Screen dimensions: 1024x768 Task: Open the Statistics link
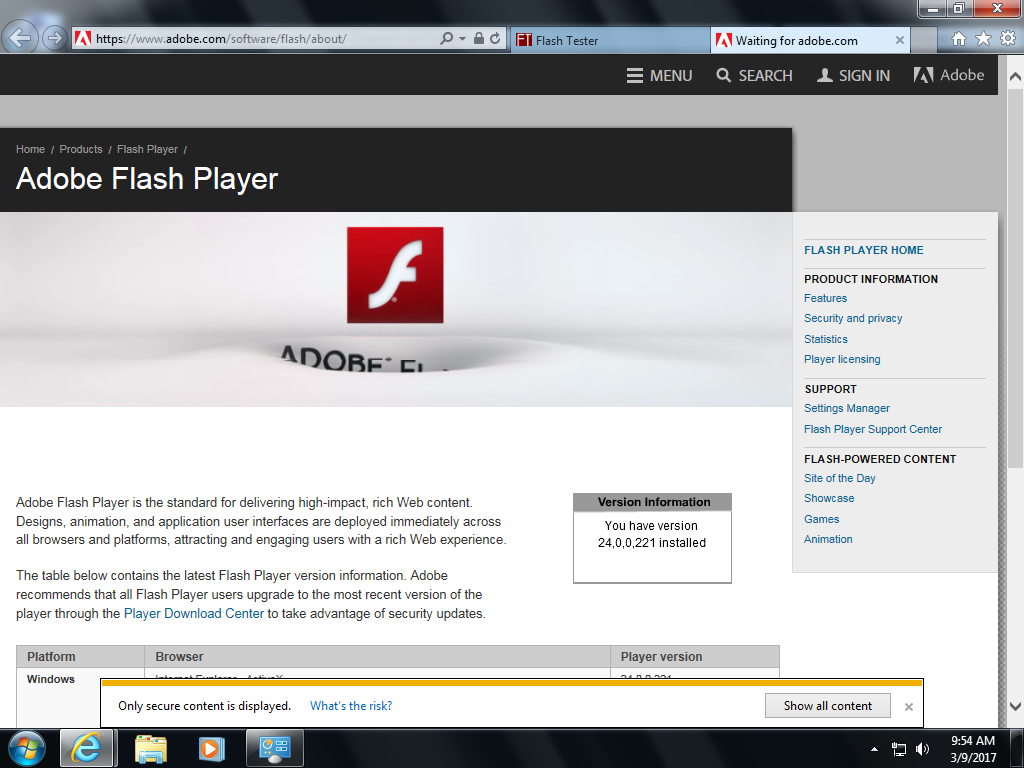(x=825, y=339)
